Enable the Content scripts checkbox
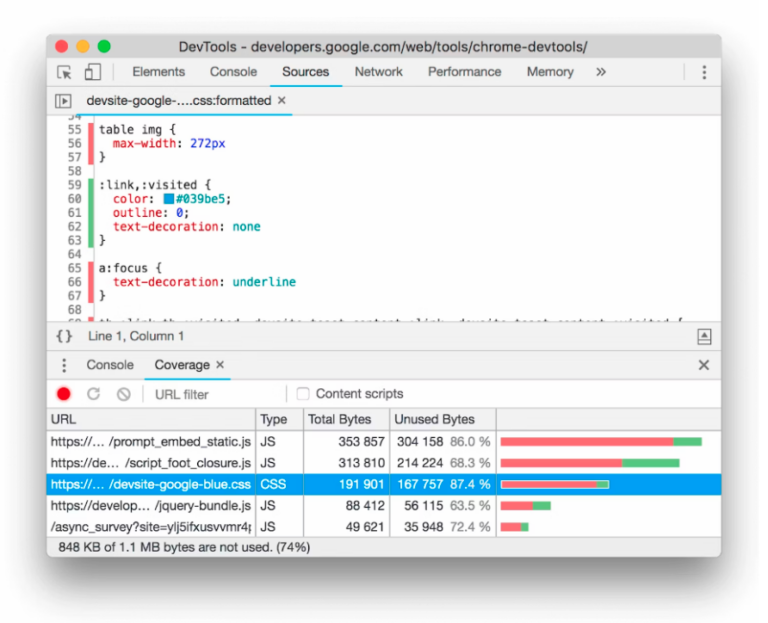 click(x=303, y=394)
